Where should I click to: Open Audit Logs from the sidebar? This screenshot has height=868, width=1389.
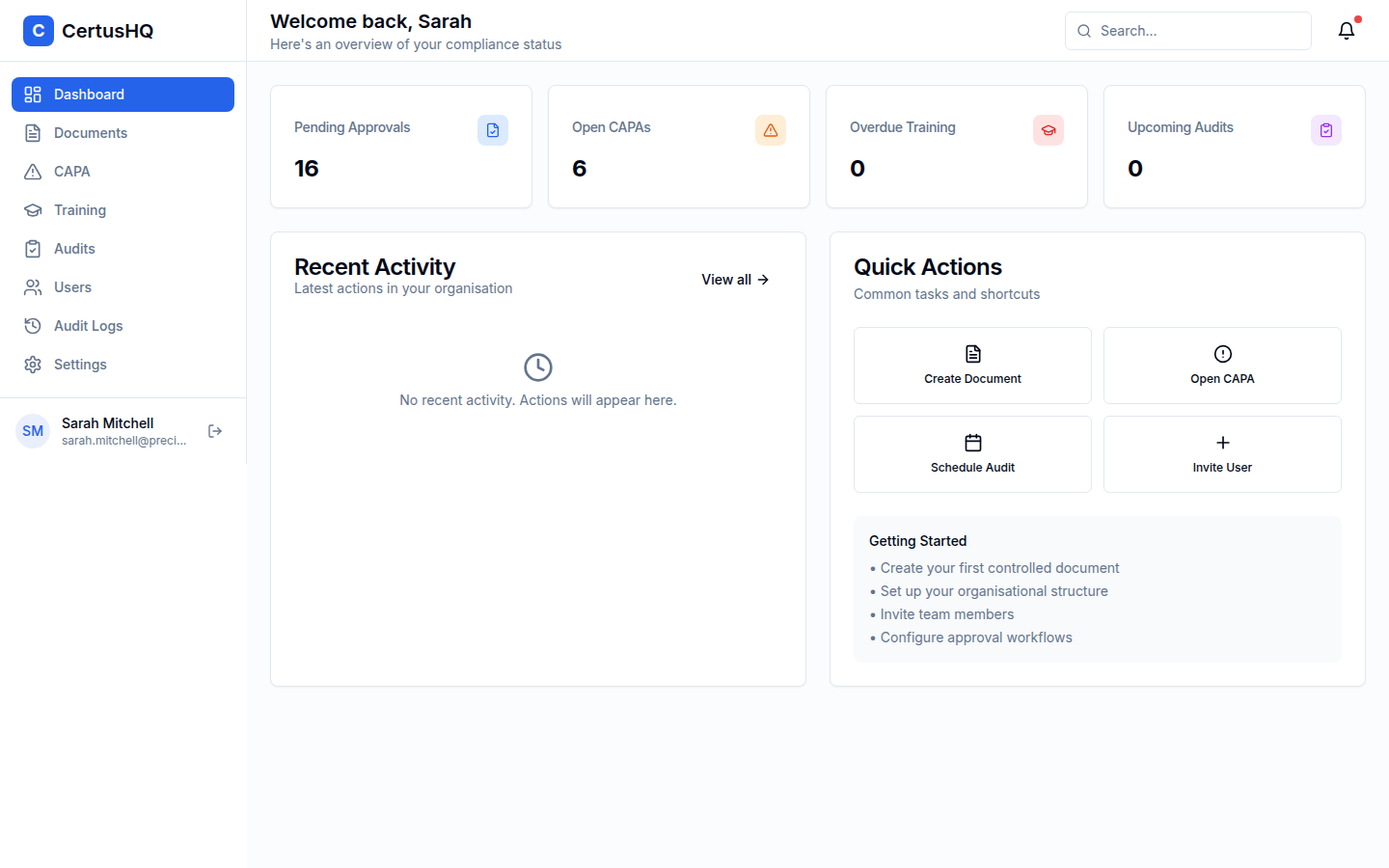point(89,325)
